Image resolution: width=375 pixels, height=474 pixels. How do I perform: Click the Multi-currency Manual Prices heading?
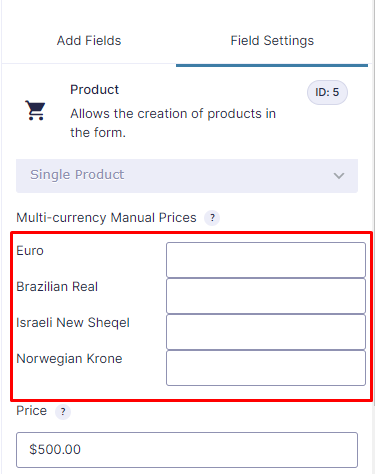click(x=106, y=218)
